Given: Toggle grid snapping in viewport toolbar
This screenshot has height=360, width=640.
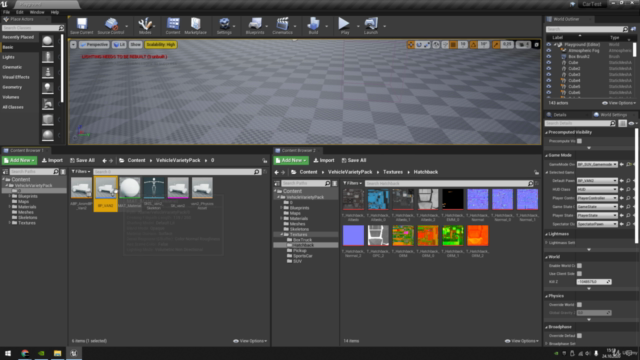Looking at the screenshot, I should pos(453,44).
